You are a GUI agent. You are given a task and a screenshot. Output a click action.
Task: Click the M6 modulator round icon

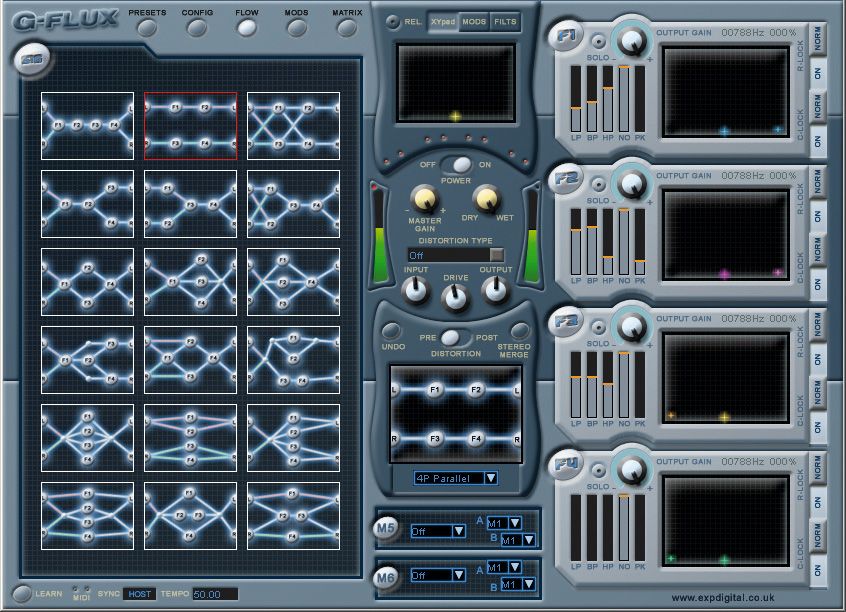pos(385,577)
